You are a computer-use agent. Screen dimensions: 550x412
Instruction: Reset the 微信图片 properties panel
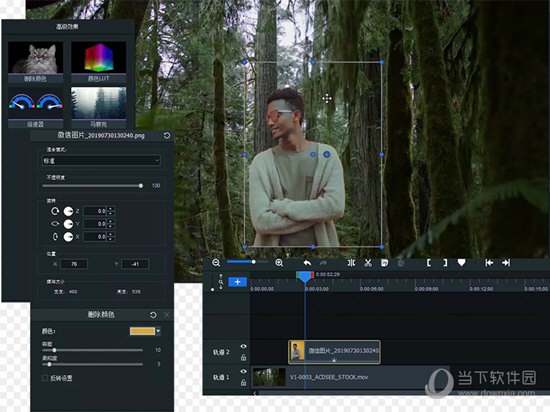[x=167, y=135]
